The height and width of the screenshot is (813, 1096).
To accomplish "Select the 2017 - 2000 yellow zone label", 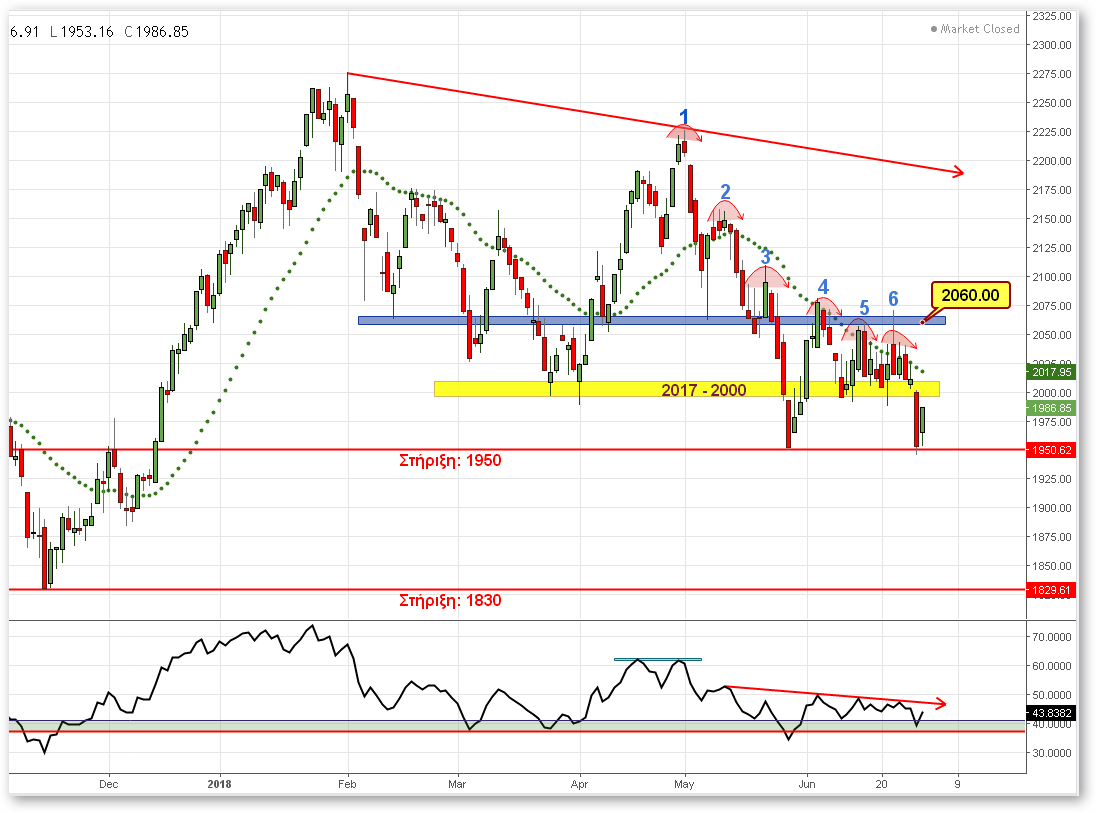I will [x=704, y=390].
